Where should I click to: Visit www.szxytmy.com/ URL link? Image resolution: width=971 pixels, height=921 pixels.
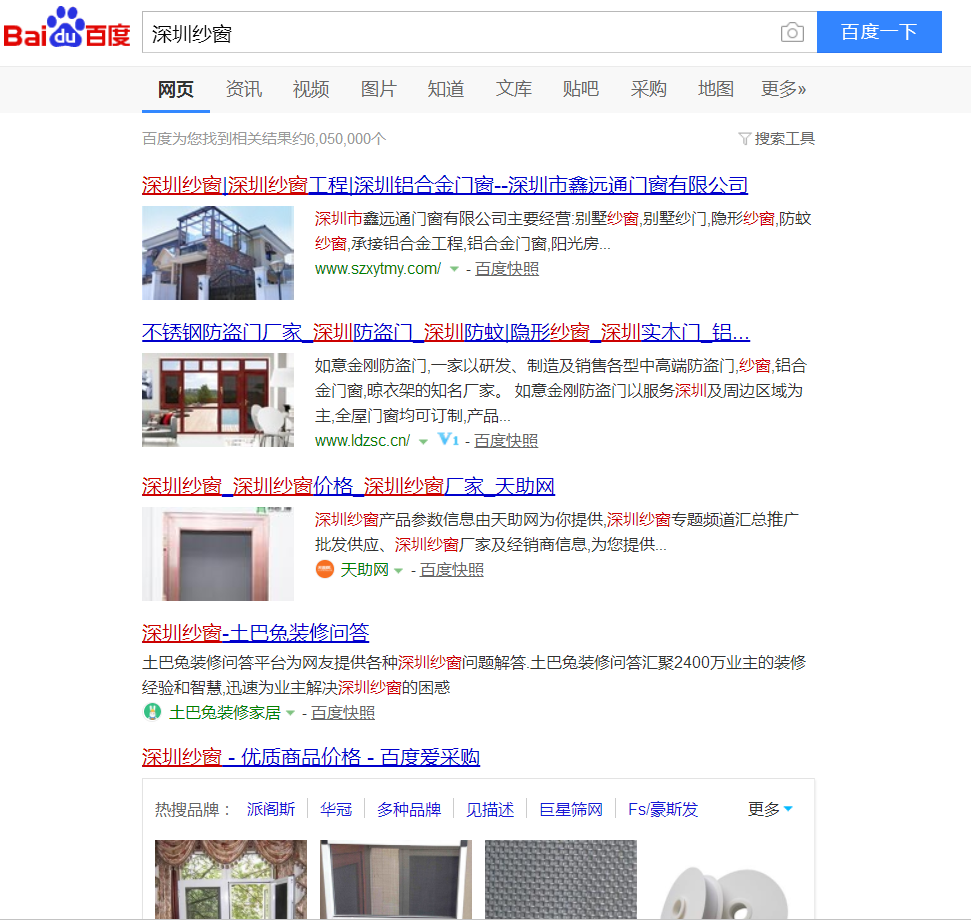point(378,269)
